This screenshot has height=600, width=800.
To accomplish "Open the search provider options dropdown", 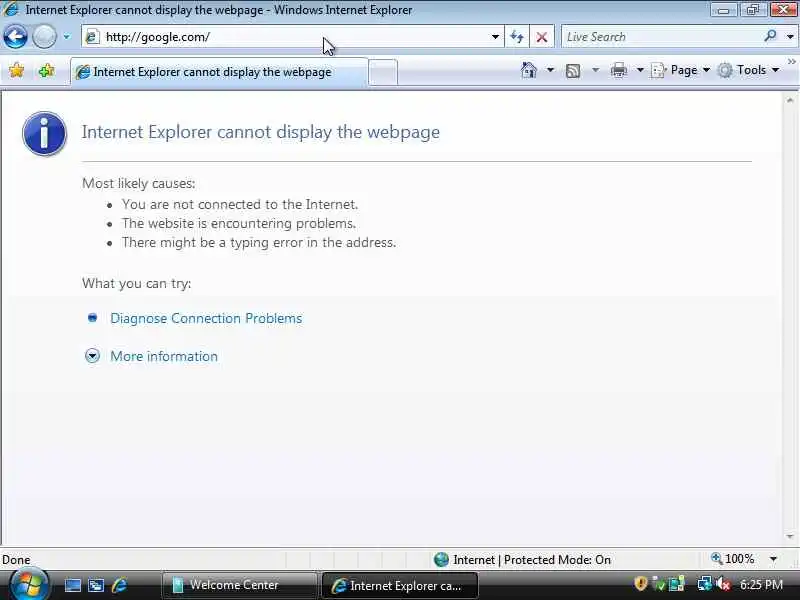I will 790,37.
